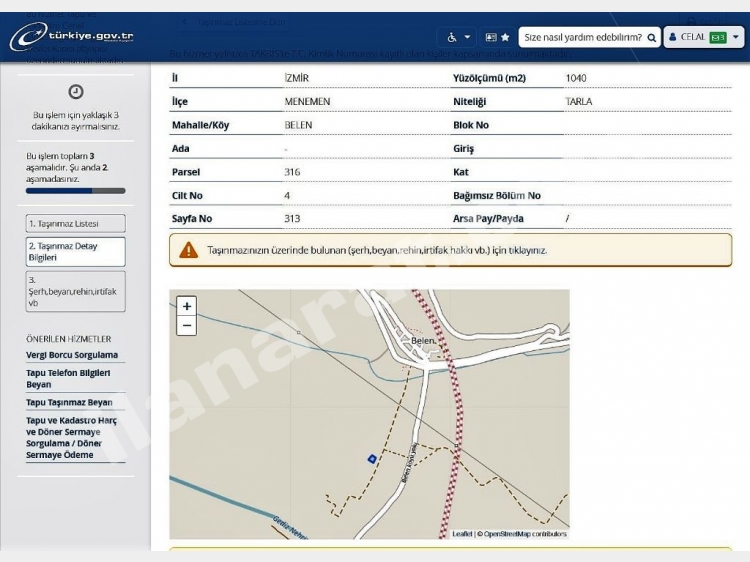
Task: Click the user avatar icon beside CELAL
Action: tap(673, 37)
